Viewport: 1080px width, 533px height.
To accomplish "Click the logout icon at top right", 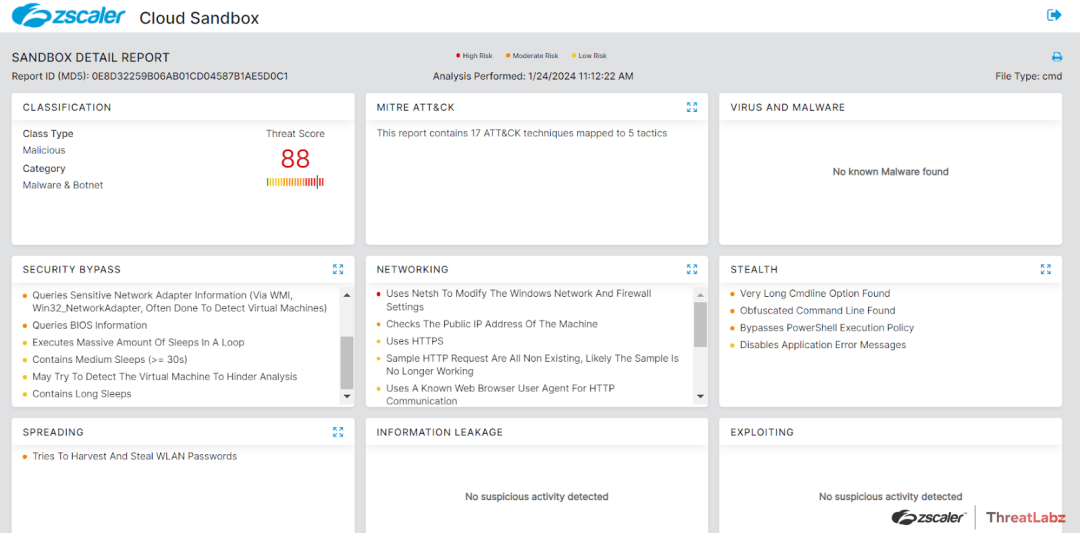I will tap(1054, 15).
